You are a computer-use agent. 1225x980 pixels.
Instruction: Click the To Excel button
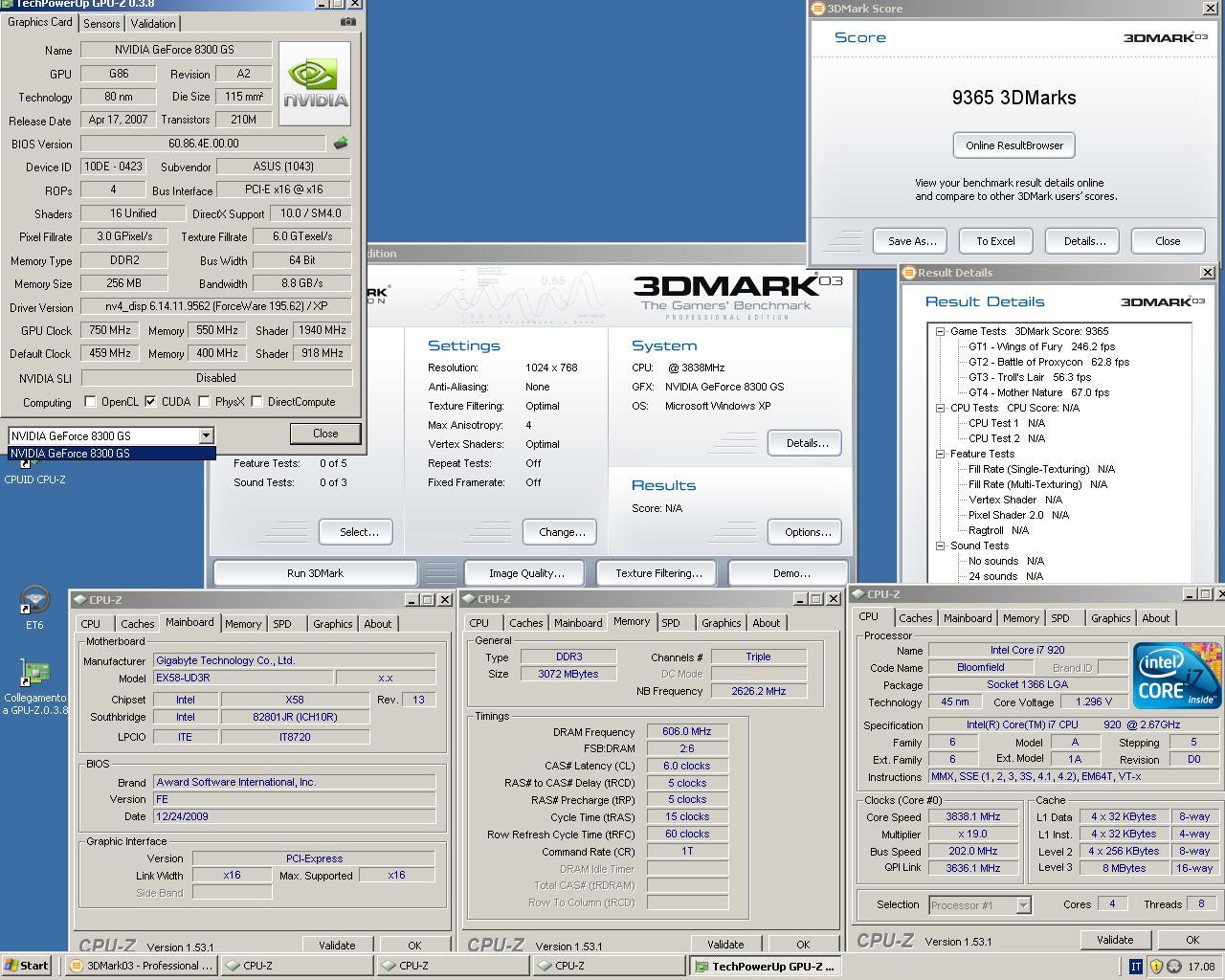tap(995, 241)
